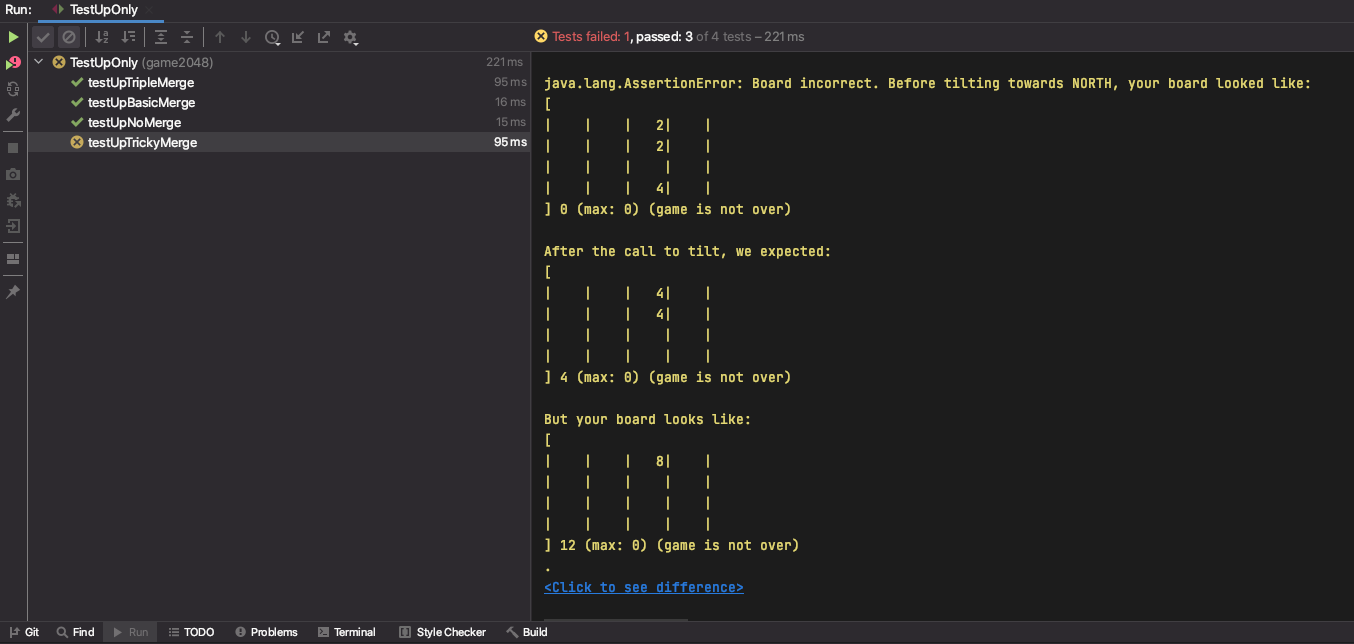The width and height of the screenshot is (1354, 644).
Task: Import tests from file icon
Action: tap(298, 37)
